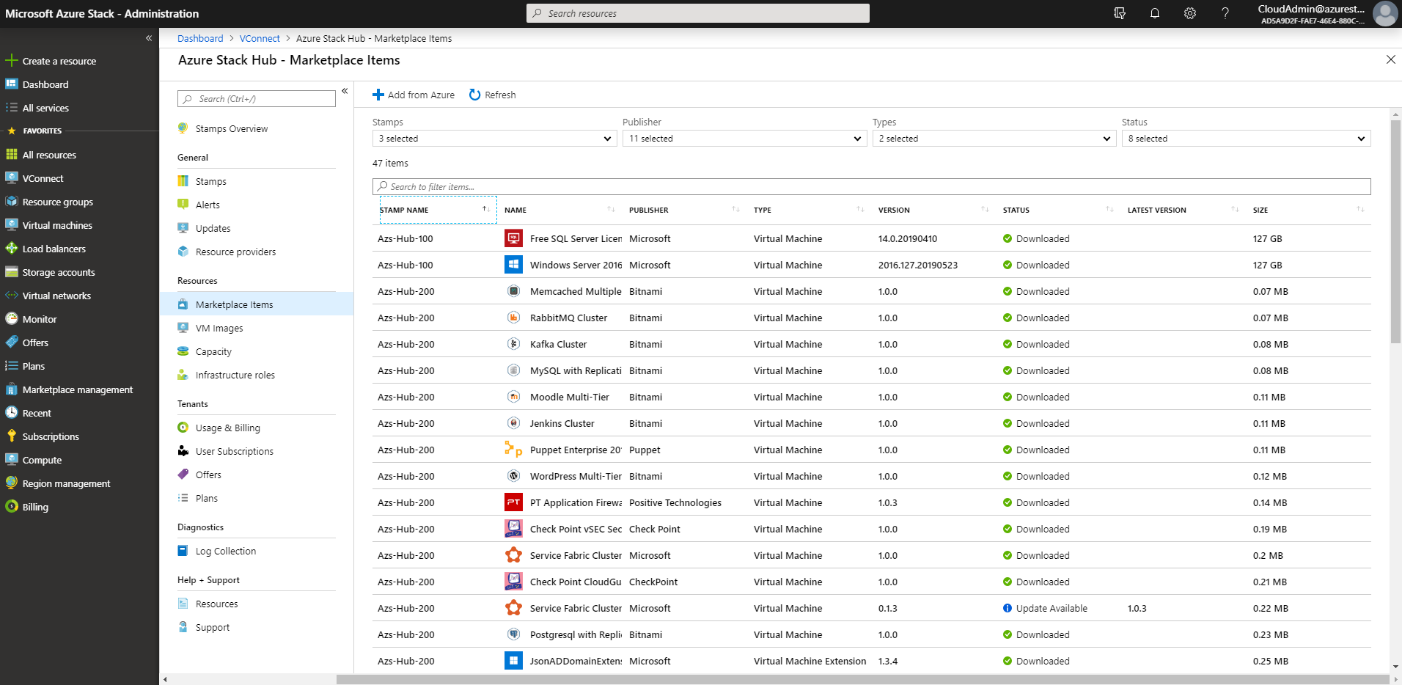Open the notifications bell icon

pyautogui.click(x=1155, y=13)
